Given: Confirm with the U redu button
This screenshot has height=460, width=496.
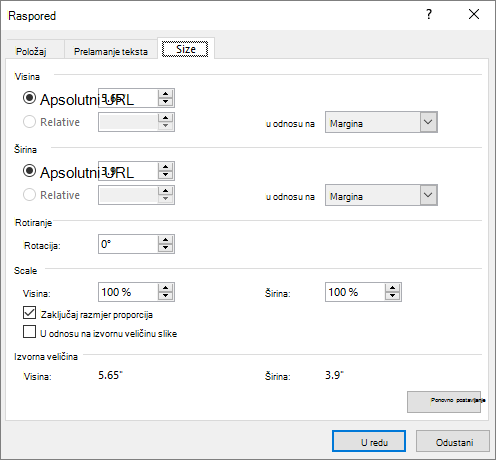Looking at the screenshot, I should coord(369,441).
